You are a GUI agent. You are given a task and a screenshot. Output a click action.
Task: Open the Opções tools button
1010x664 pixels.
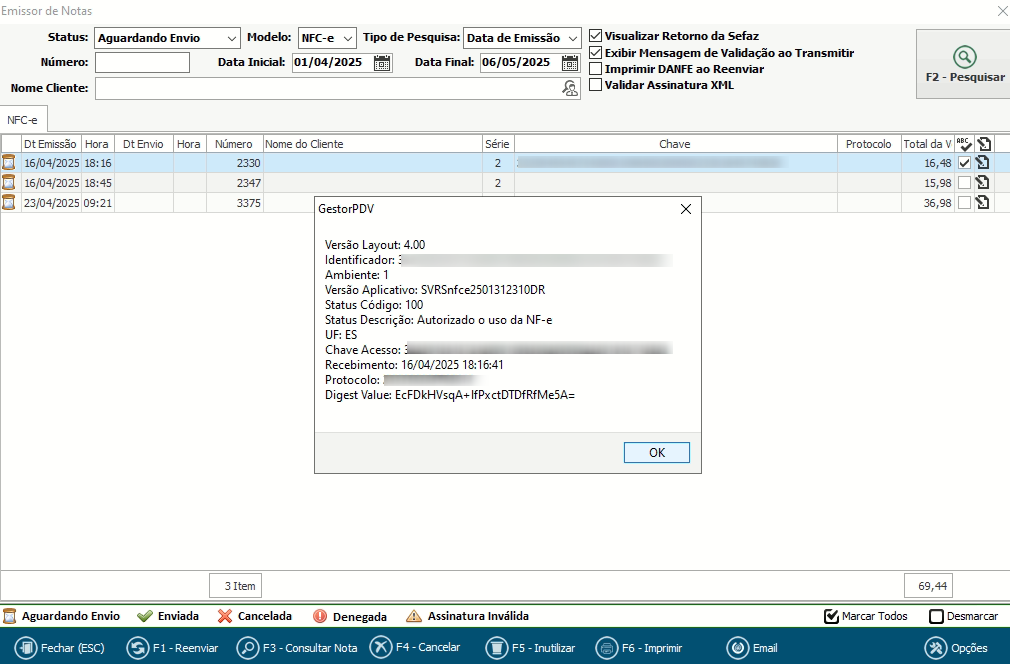coord(935,648)
